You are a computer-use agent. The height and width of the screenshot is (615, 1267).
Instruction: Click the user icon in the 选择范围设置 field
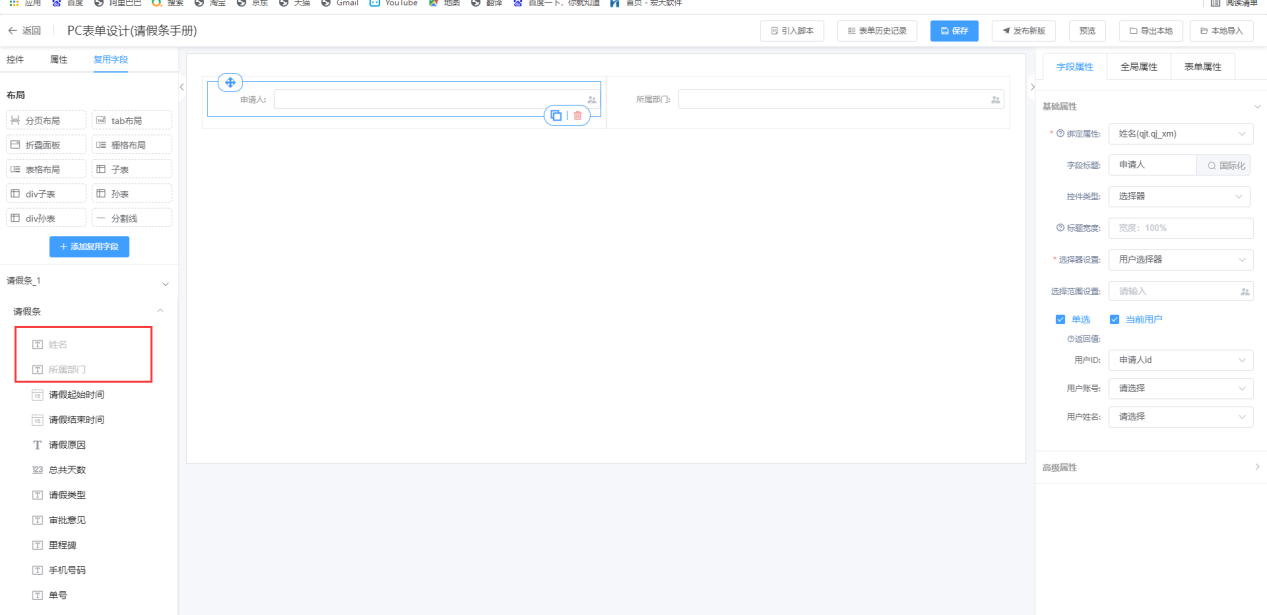pos(1245,292)
